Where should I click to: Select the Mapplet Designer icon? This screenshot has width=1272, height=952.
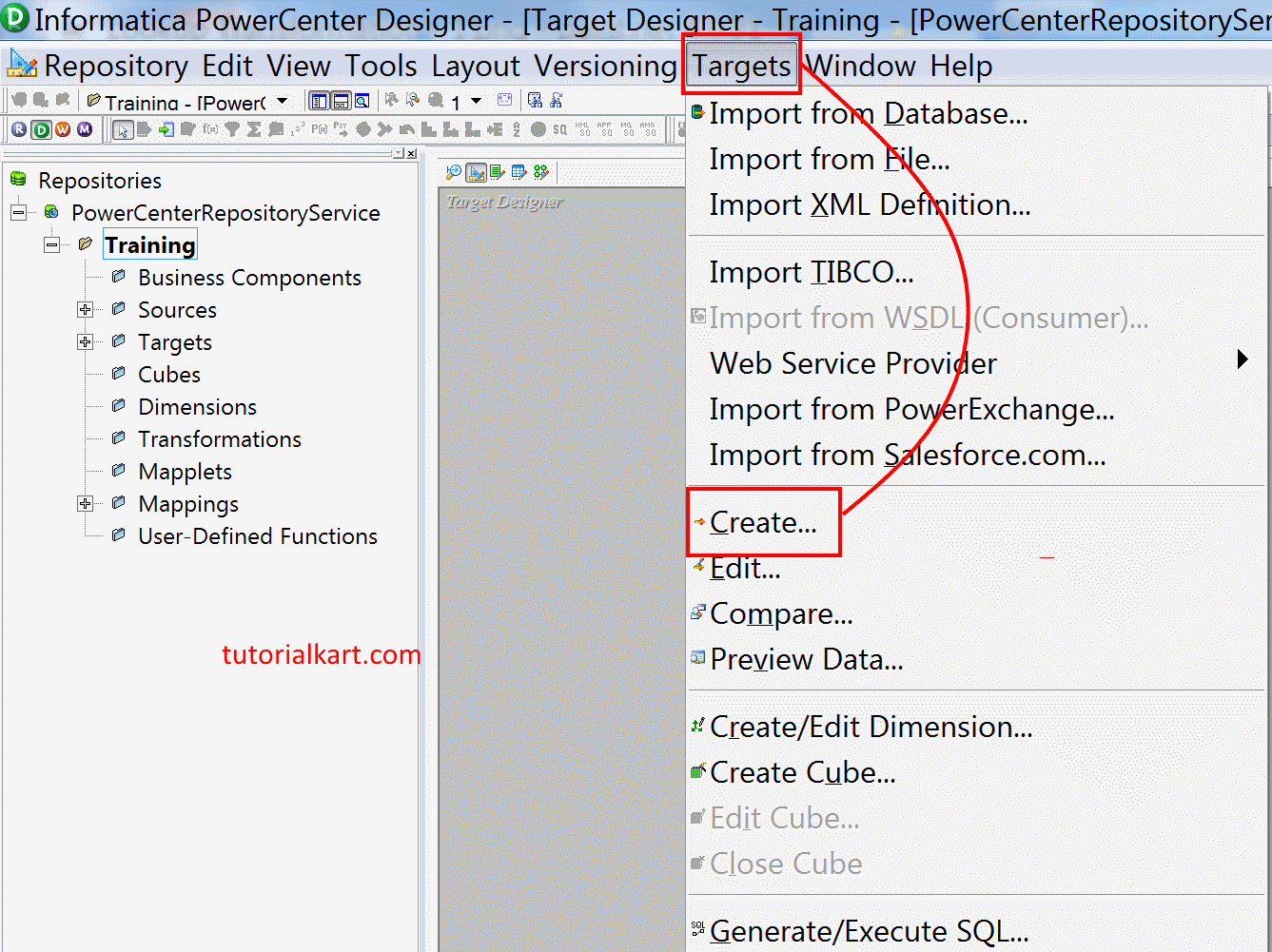coord(519,172)
